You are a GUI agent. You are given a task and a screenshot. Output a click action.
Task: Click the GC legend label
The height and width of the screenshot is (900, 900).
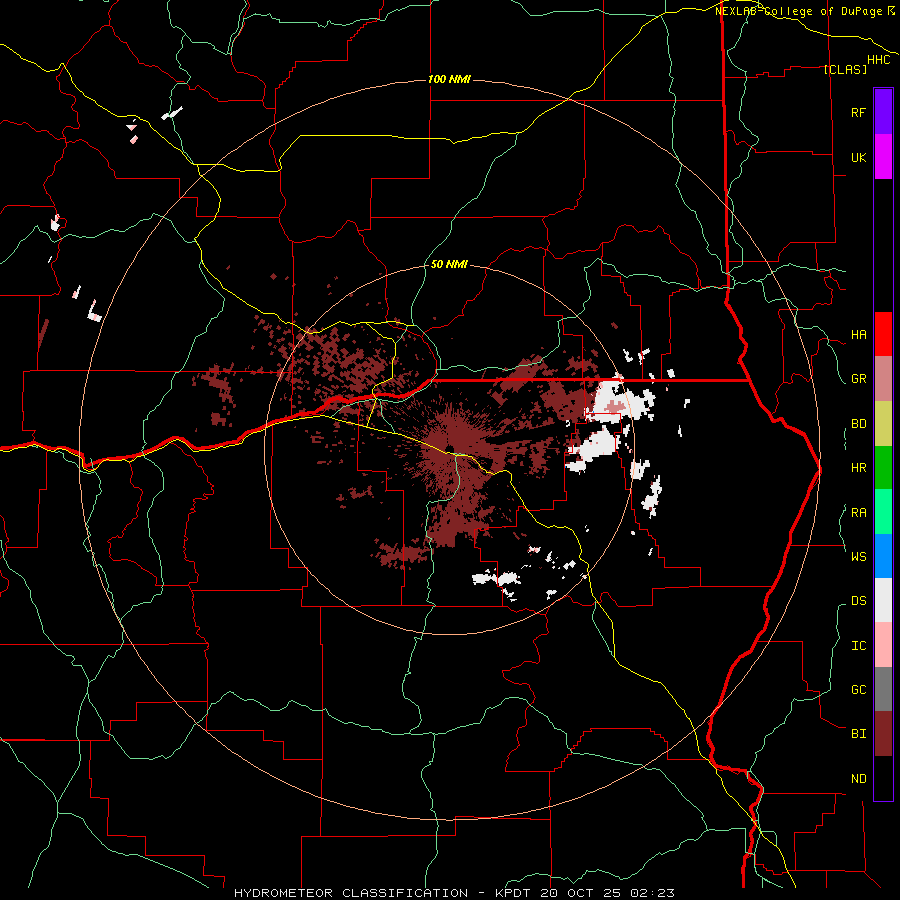(858, 690)
